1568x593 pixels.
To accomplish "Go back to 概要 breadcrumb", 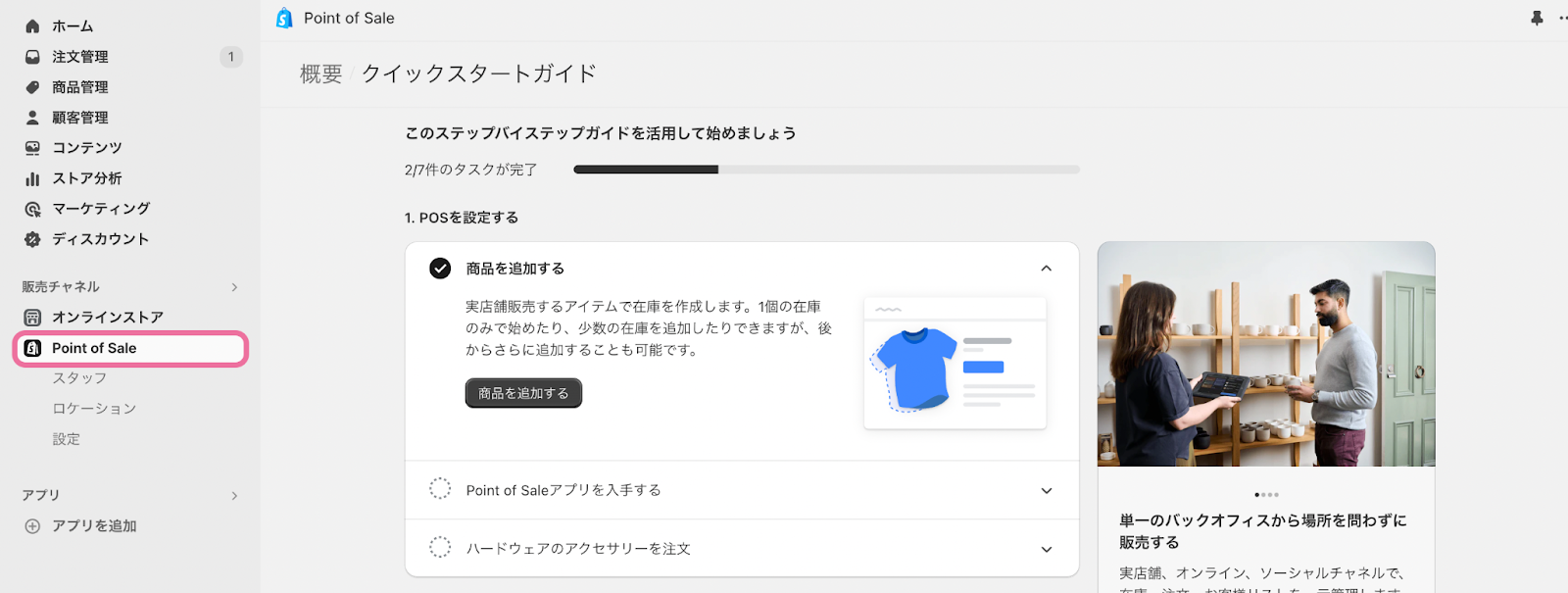I will [x=321, y=74].
